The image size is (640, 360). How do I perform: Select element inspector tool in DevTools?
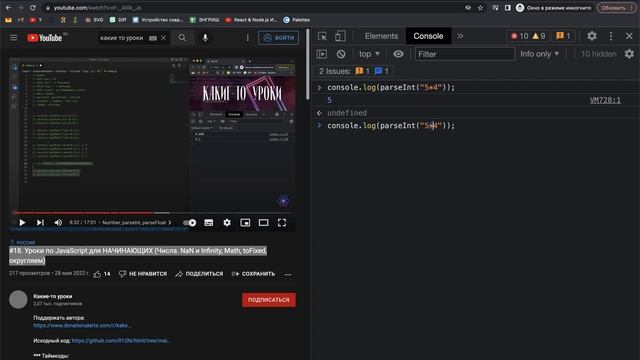[x=322, y=36]
